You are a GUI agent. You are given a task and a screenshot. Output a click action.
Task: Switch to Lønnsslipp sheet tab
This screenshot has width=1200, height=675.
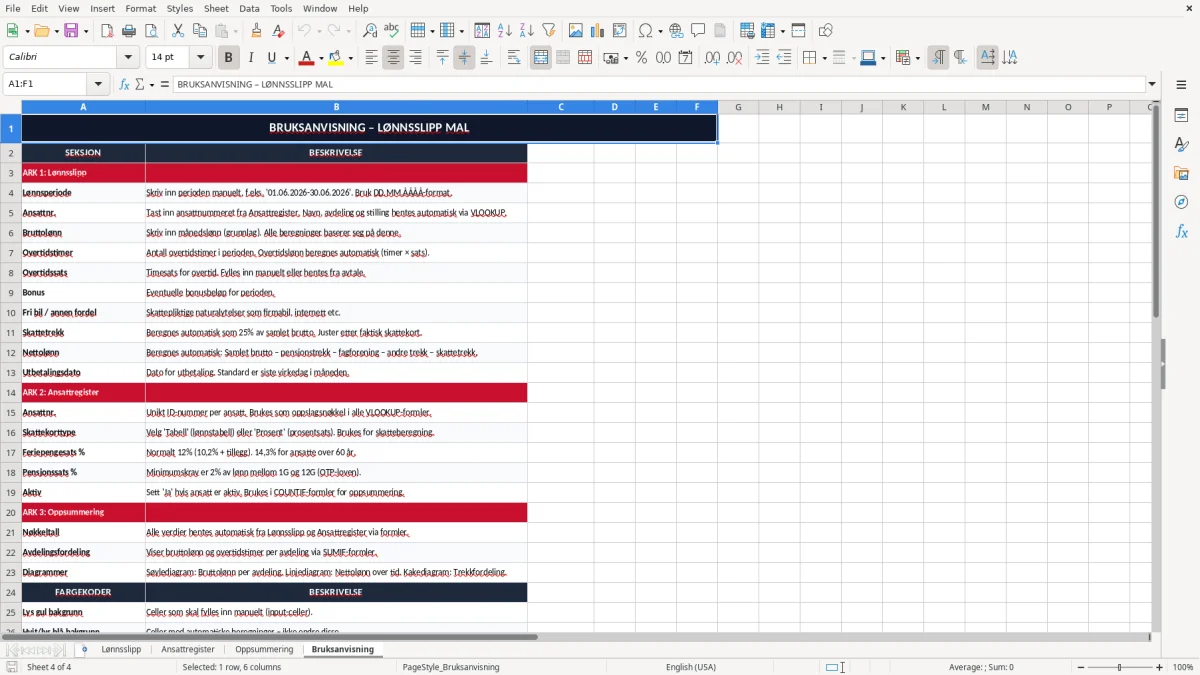tap(121, 649)
